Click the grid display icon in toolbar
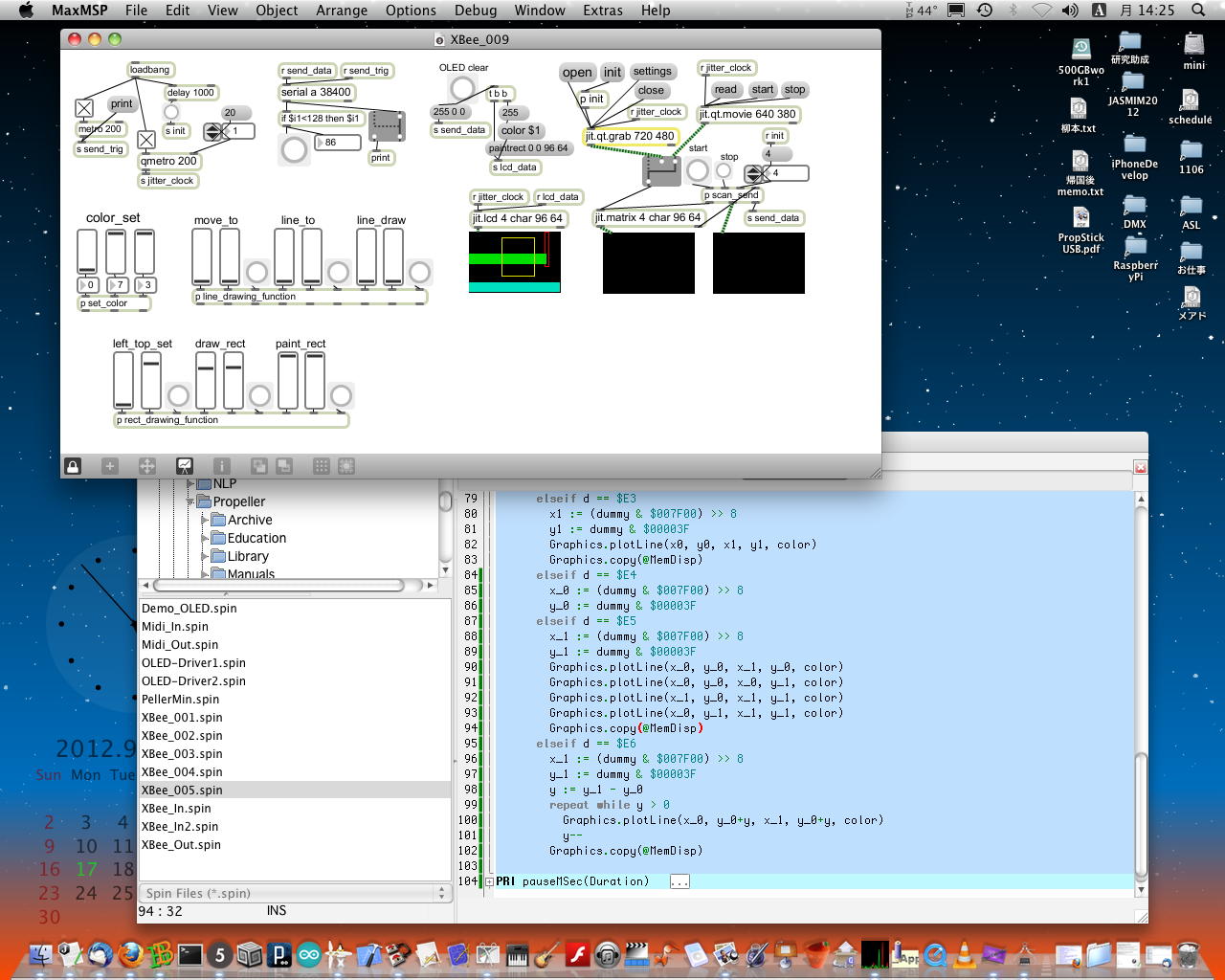The image size is (1225, 980). click(x=322, y=466)
